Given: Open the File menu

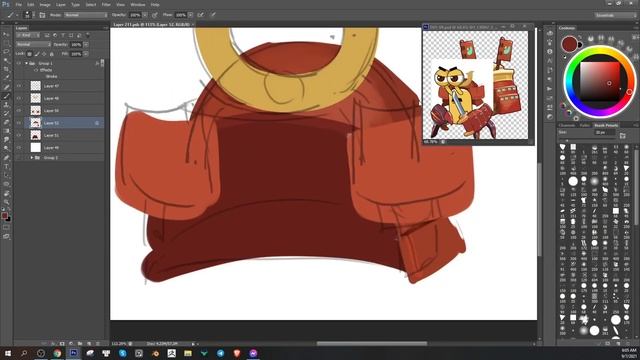Looking at the screenshot, I should pyautogui.click(x=18, y=4).
